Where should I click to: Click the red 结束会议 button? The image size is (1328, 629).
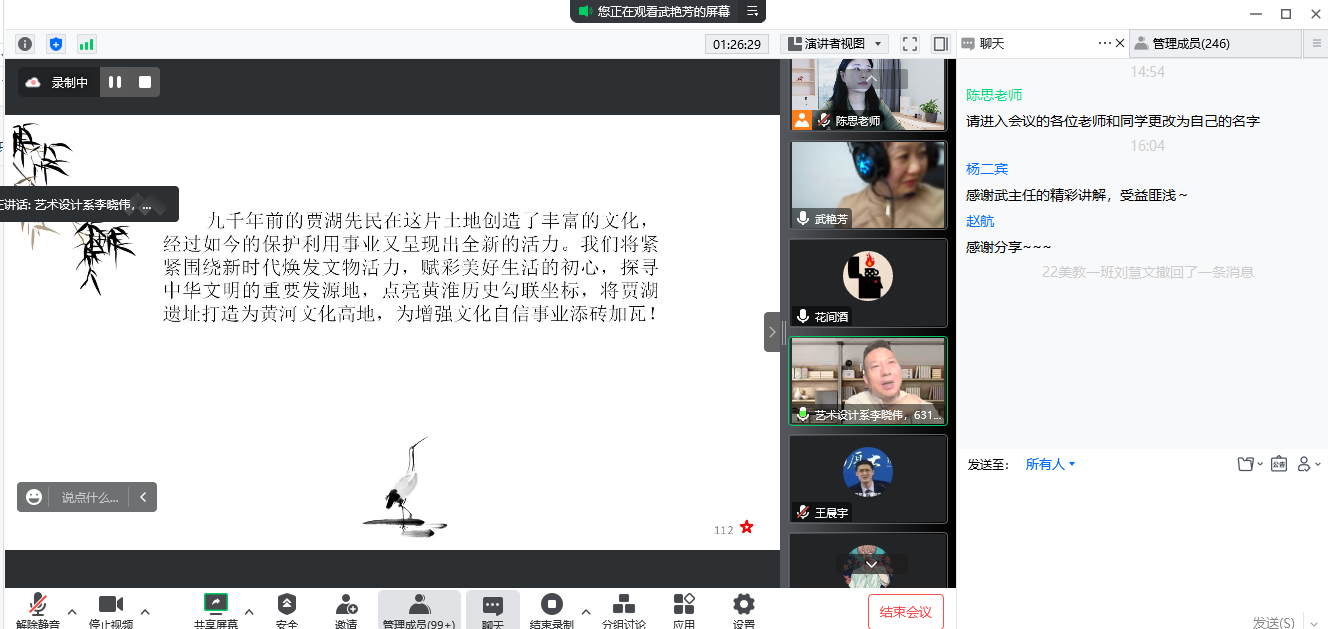(x=905, y=612)
